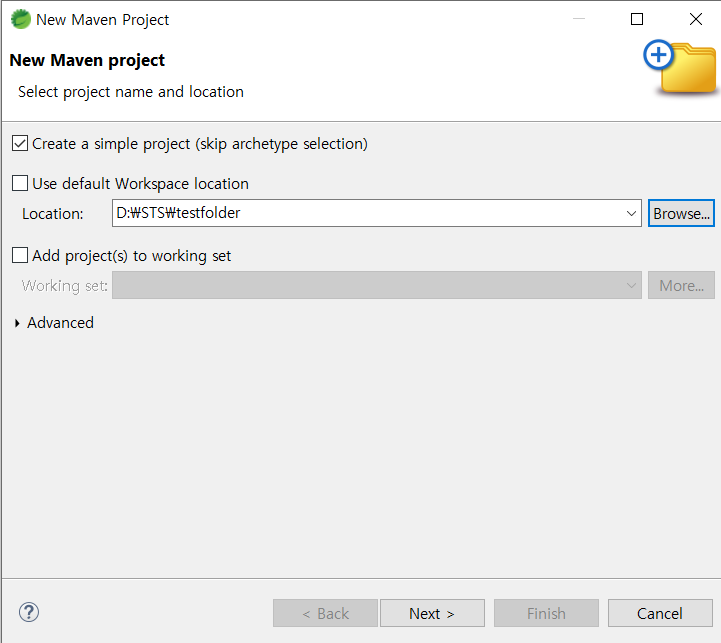Screen dimensions: 721x643
Task: Open the Location dropdown arrow
Action: point(631,213)
